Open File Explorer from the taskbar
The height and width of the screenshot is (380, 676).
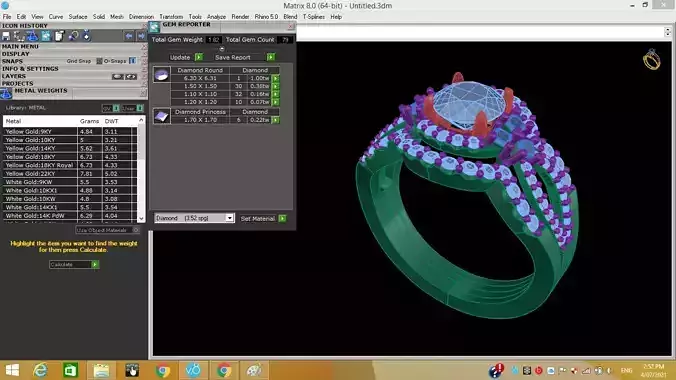click(101, 370)
